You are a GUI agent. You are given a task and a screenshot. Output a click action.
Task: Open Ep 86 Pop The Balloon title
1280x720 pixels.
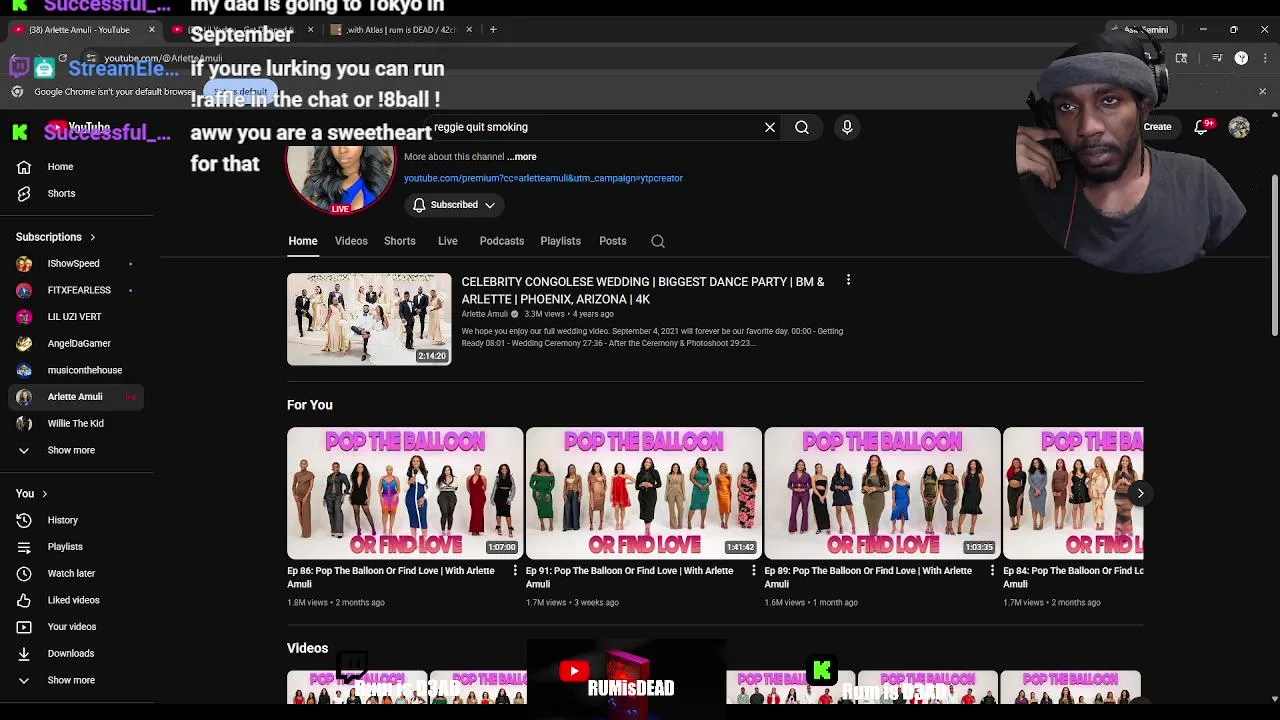click(391, 577)
